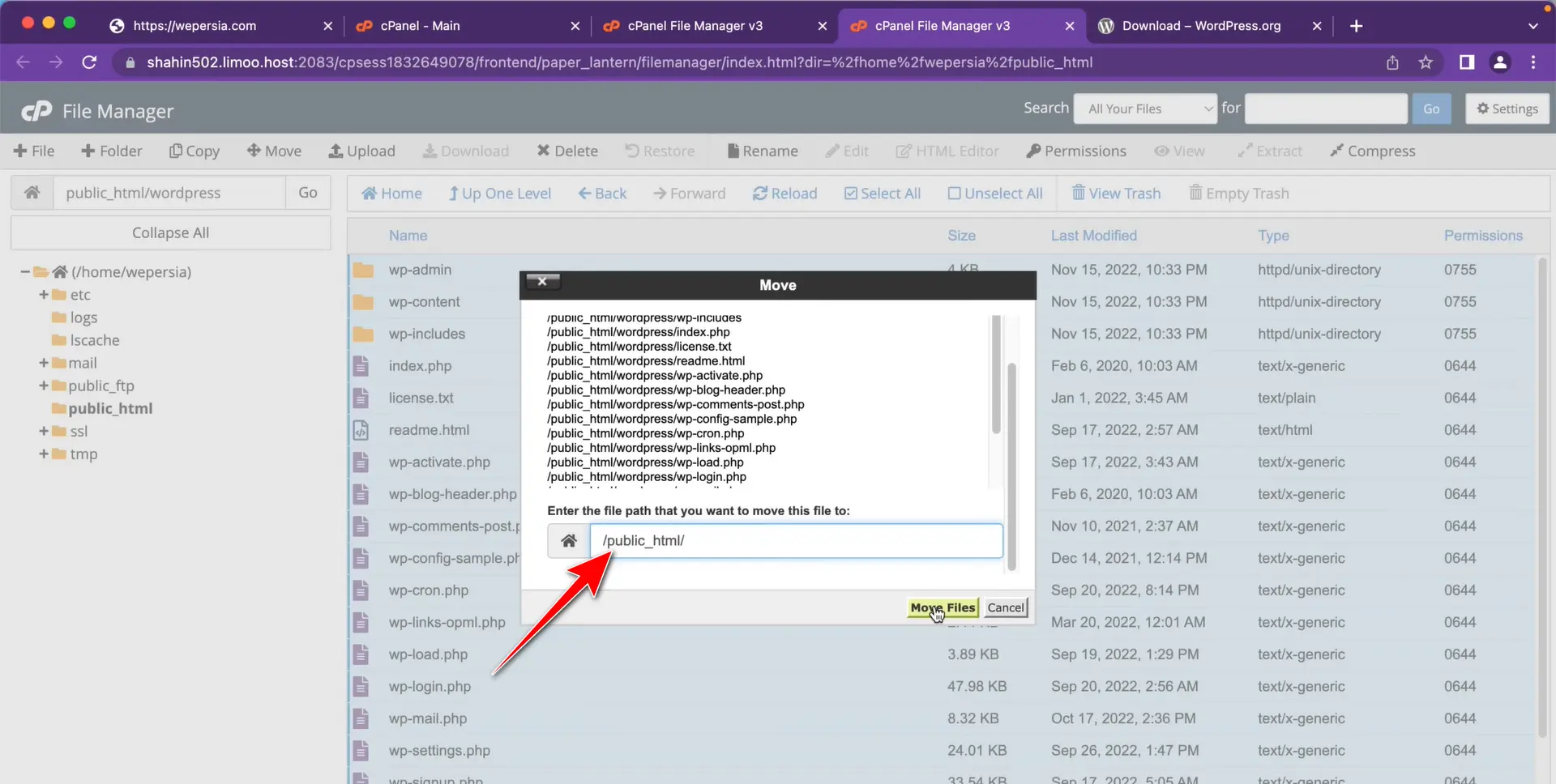Create a new File from toolbar
This screenshot has height=784, width=1556.
34,151
